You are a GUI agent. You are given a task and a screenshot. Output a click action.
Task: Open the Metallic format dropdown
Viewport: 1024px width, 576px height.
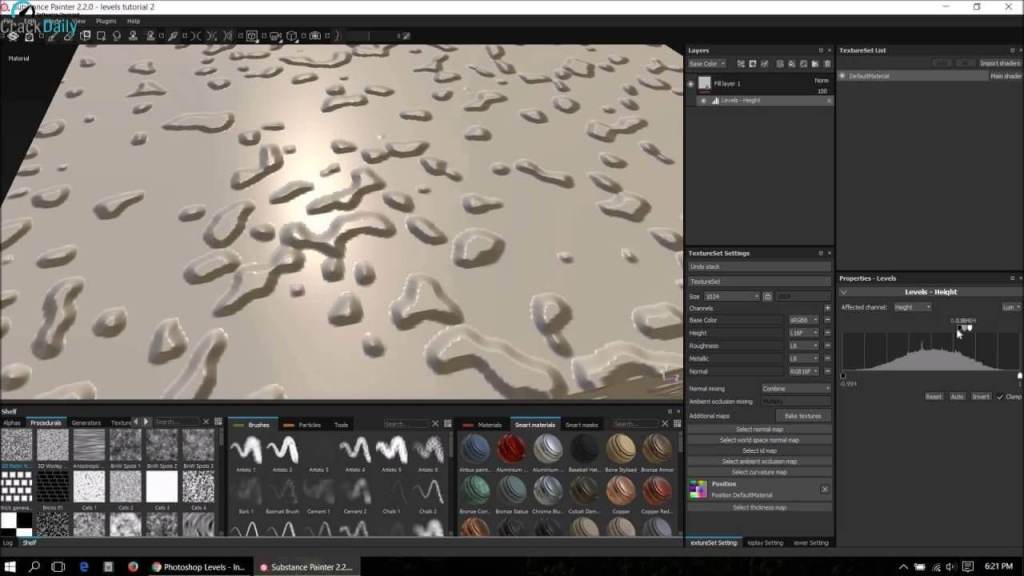coord(804,358)
